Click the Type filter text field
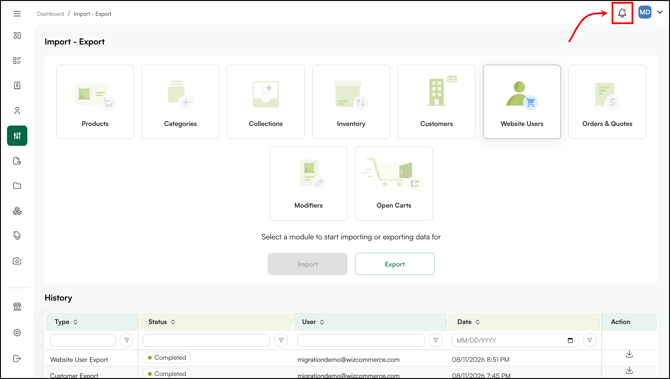 (x=83, y=340)
